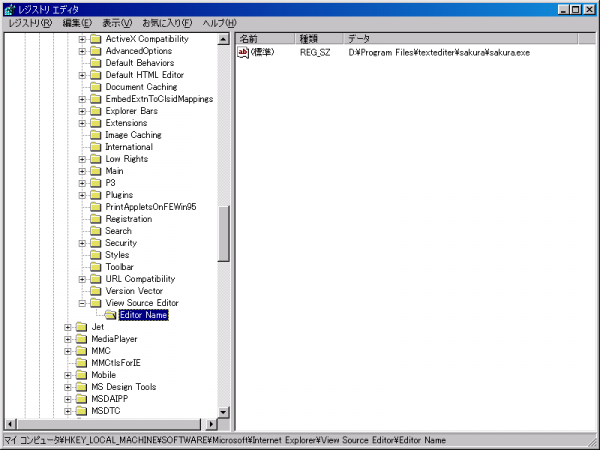Click the MediaPlayer folder icon
Screen dimensions: 600x450
click(82, 339)
